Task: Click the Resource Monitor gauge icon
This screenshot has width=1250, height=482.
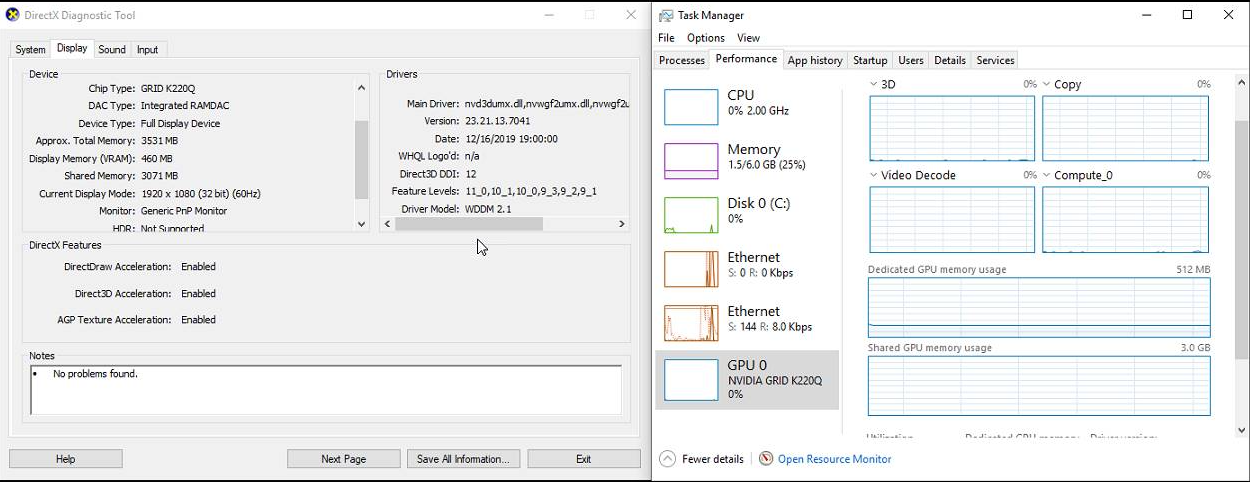Action: coord(766,459)
